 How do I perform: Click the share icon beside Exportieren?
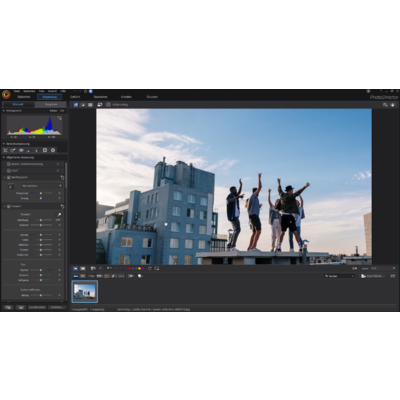(393, 276)
